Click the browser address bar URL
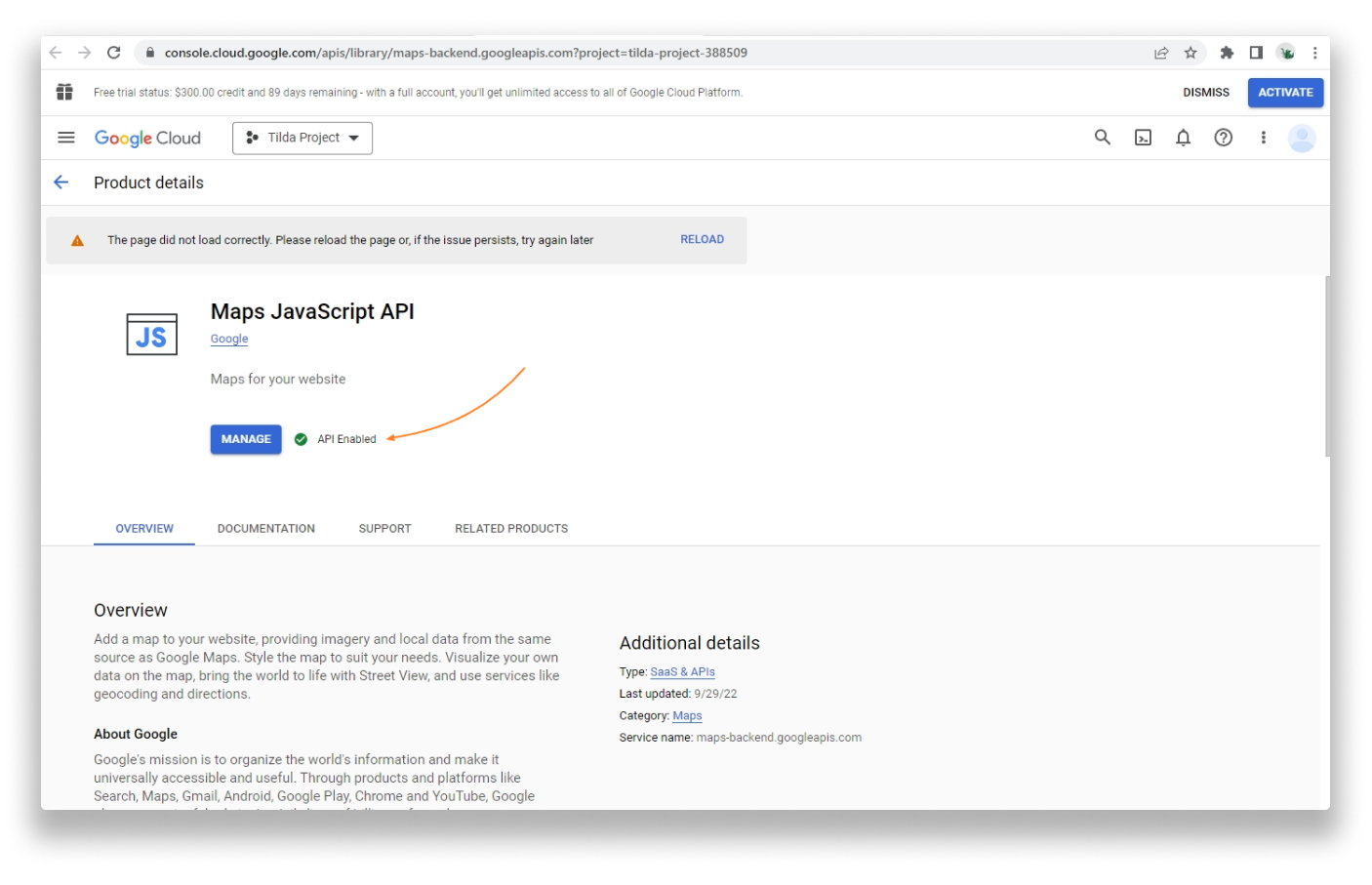The image size is (1372, 885). [x=456, y=53]
